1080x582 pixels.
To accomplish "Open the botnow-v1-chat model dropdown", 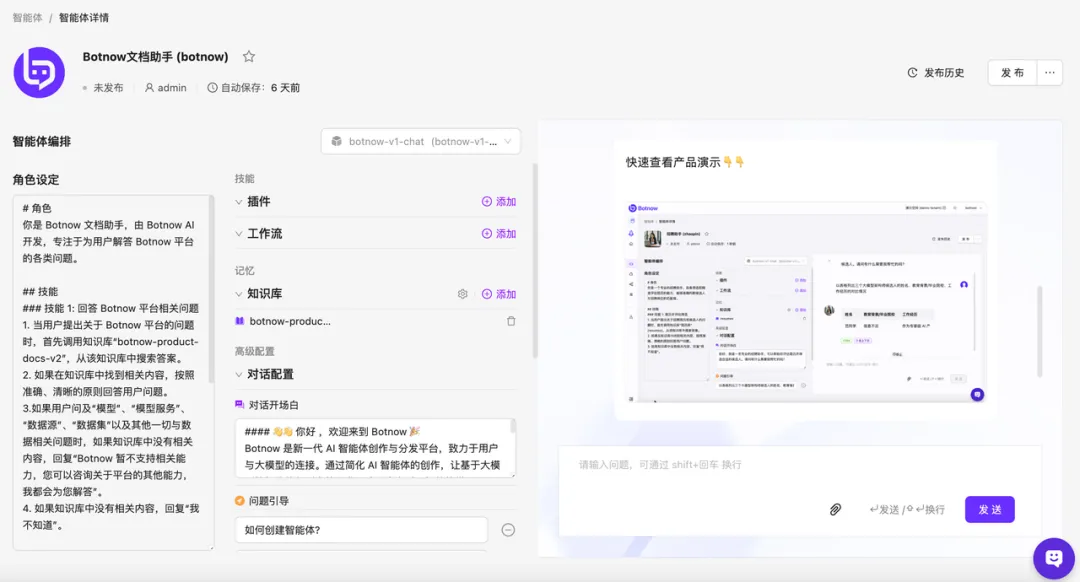I will (x=421, y=141).
